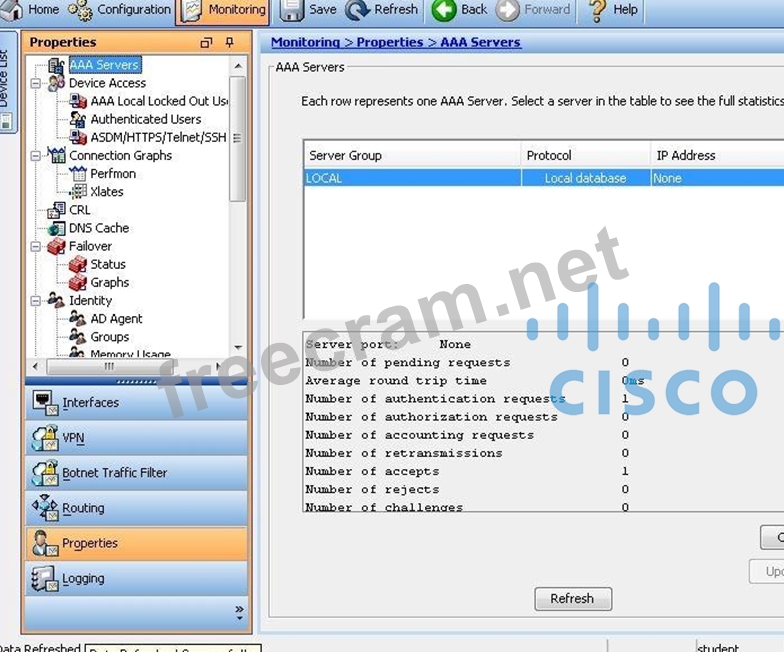Collapse the Identity tree node
The height and width of the screenshot is (652, 784).
pyautogui.click(x=36, y=301)
